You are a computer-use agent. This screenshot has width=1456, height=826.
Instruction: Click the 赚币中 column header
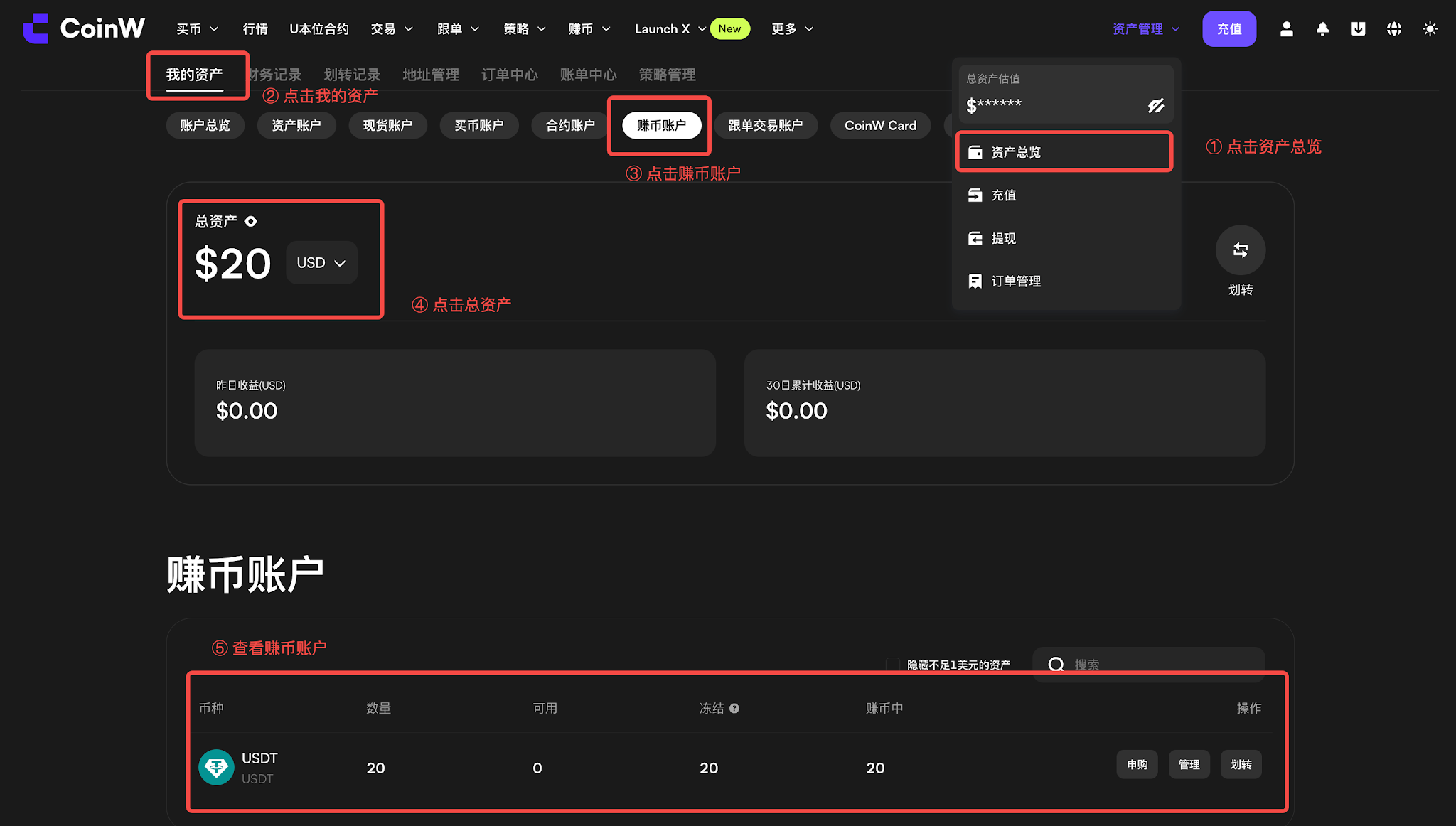(x=884, y=708)
